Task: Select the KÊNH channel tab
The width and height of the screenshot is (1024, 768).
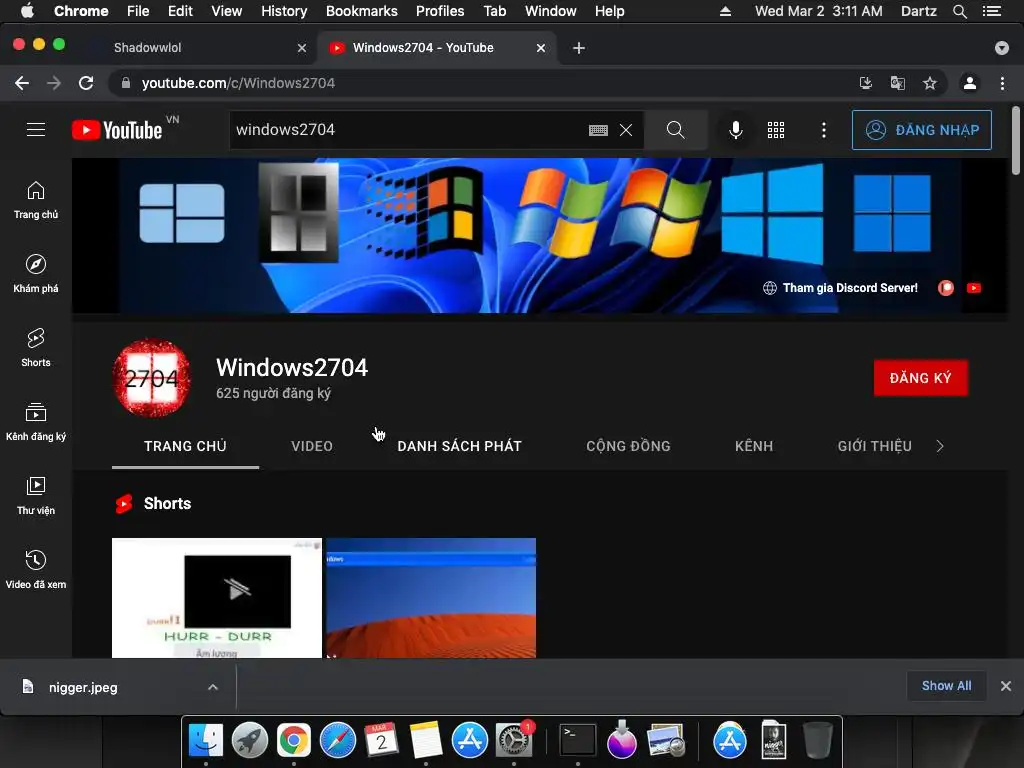Action: click(754, 446)
